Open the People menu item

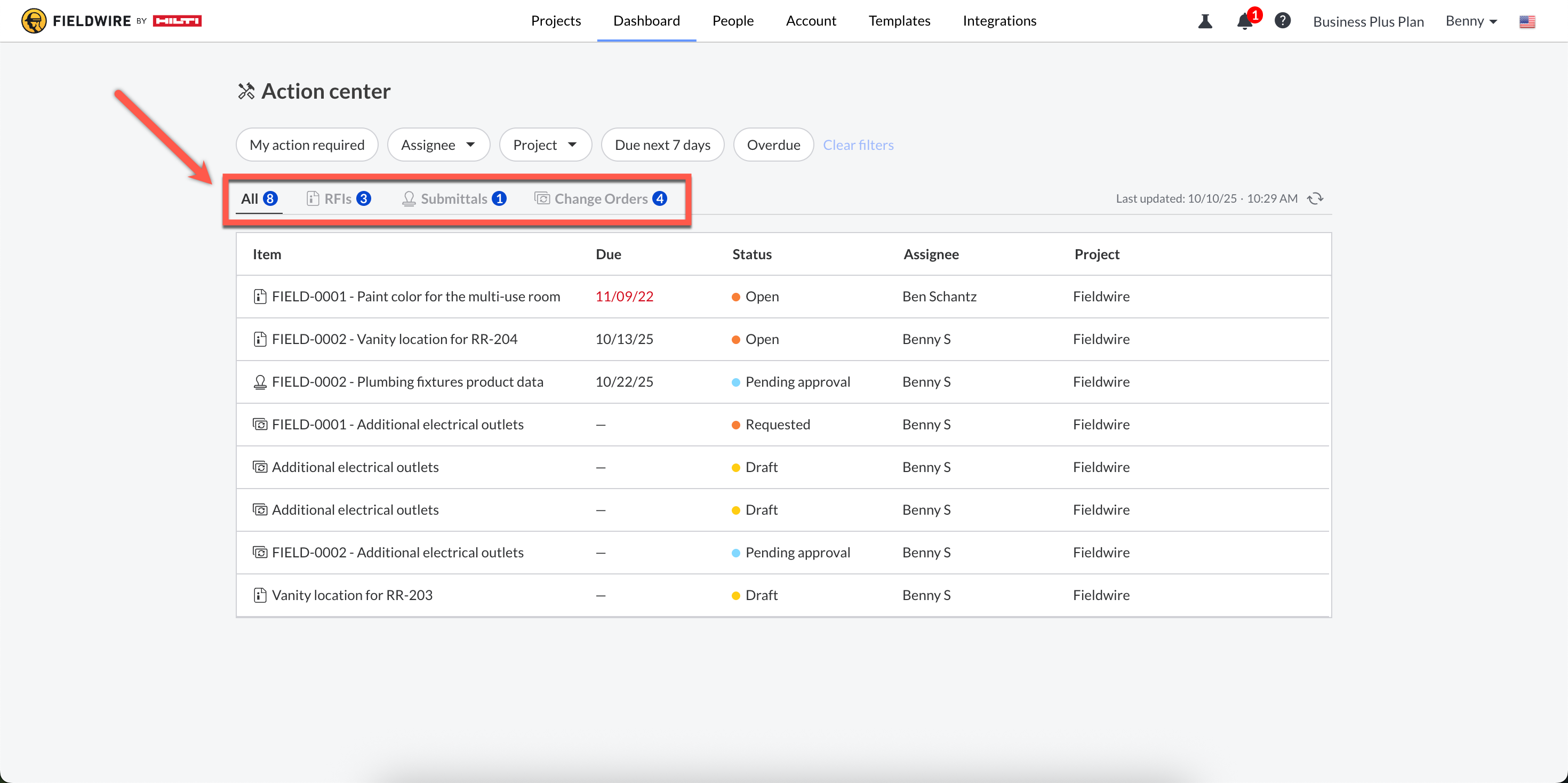(x=733, y=21)
